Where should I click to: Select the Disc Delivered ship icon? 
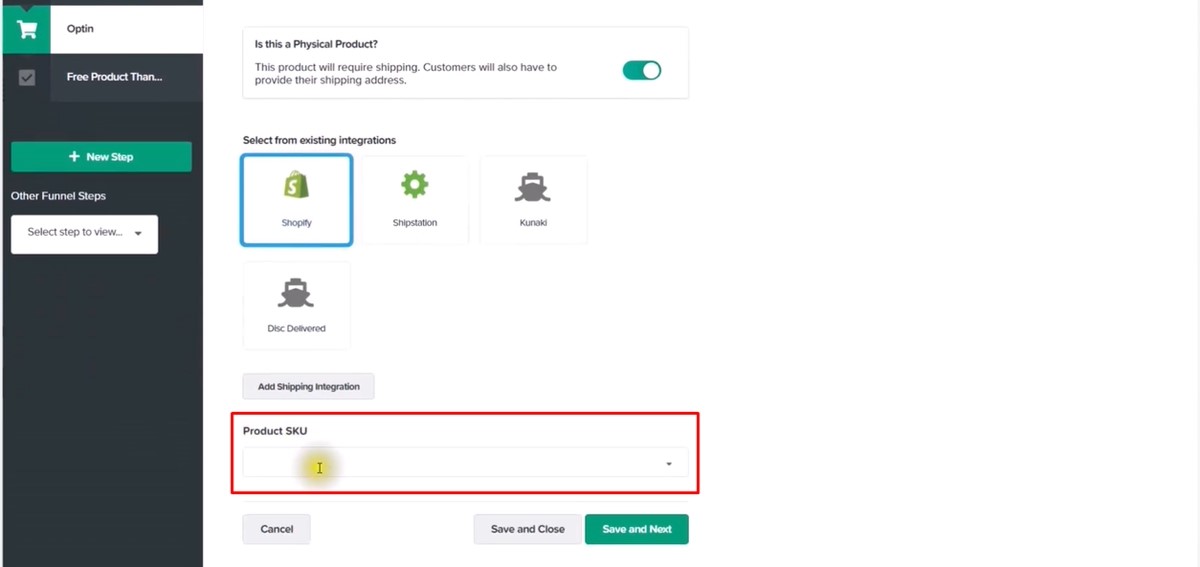click(x=296, y=292)
